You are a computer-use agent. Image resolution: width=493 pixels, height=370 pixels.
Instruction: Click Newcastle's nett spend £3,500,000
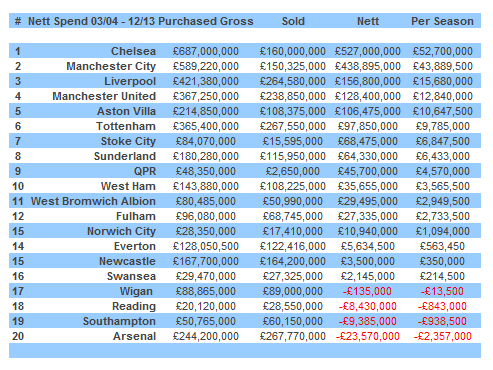(368, 261)
